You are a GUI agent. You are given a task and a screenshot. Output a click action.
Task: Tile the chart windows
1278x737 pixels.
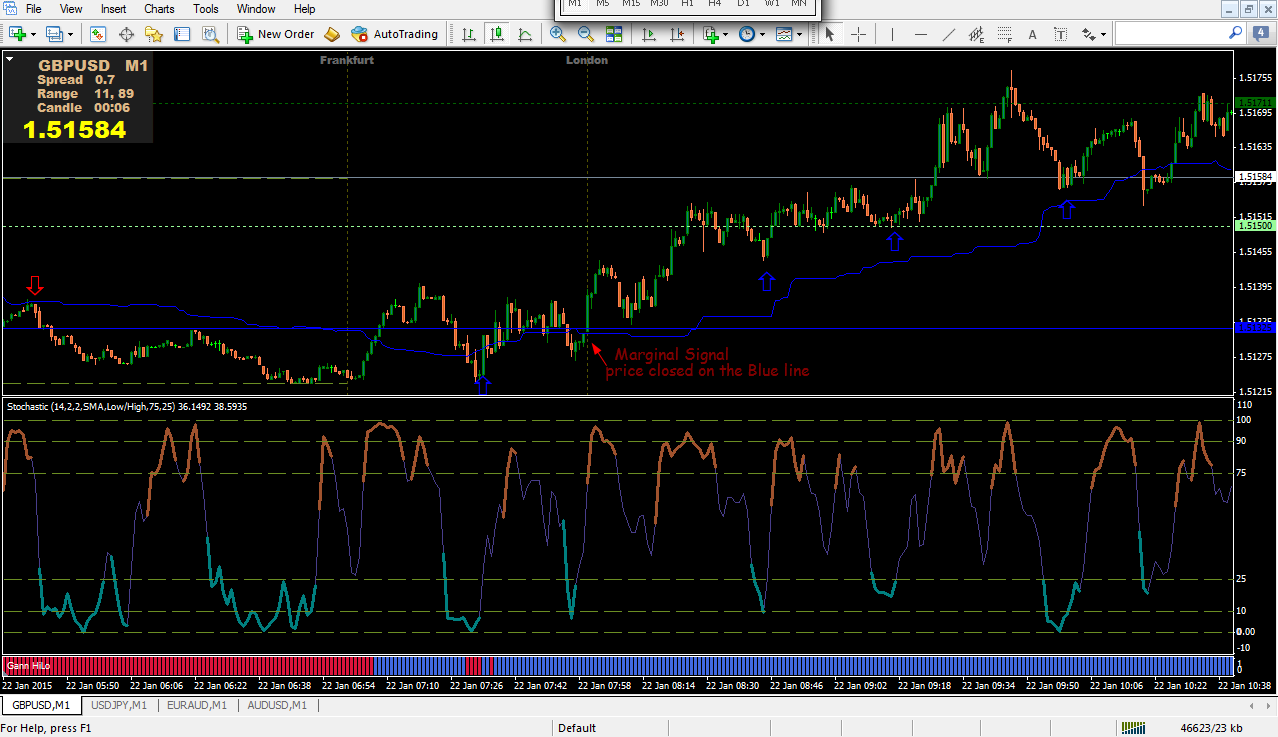613,34
